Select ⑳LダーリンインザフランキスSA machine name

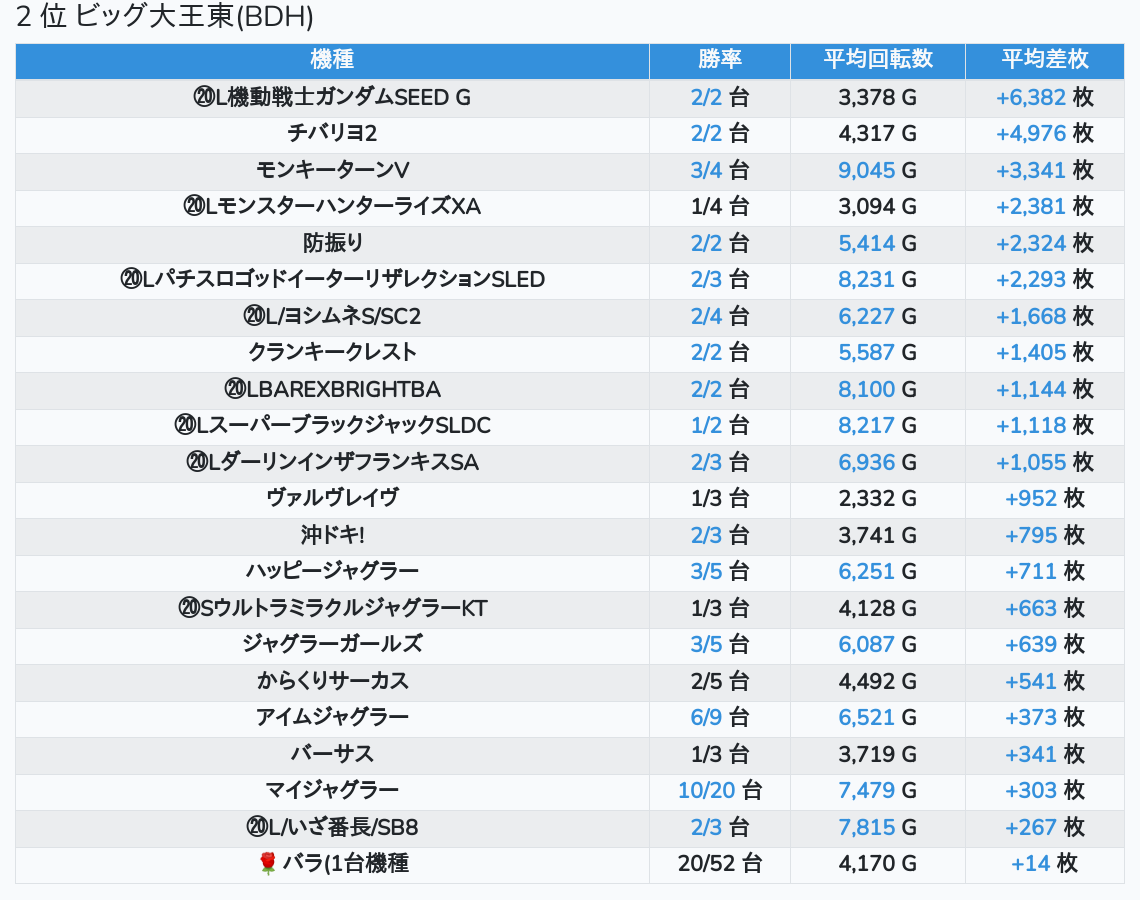[332, 462]
